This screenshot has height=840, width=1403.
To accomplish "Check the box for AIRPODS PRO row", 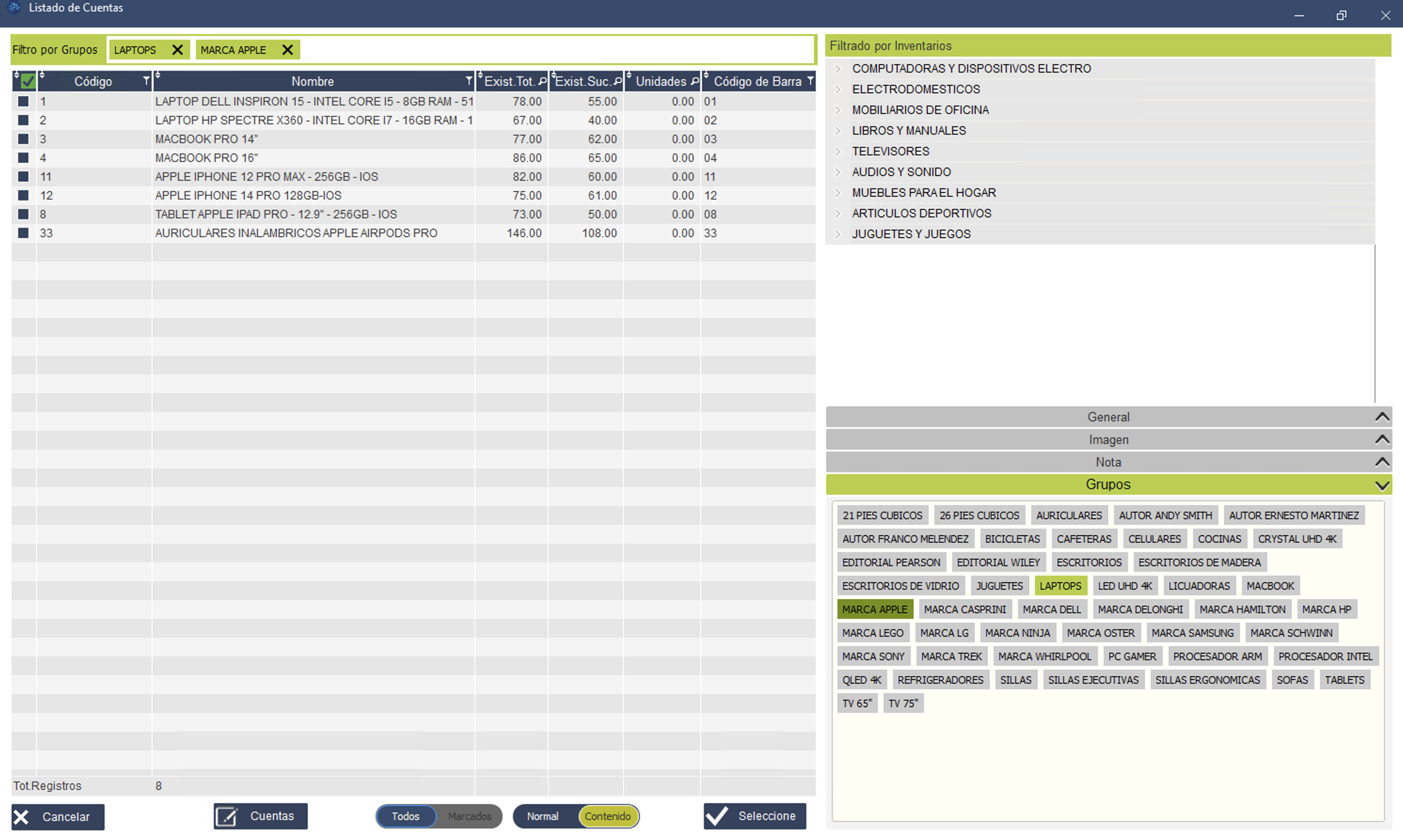I will point(23,233).
